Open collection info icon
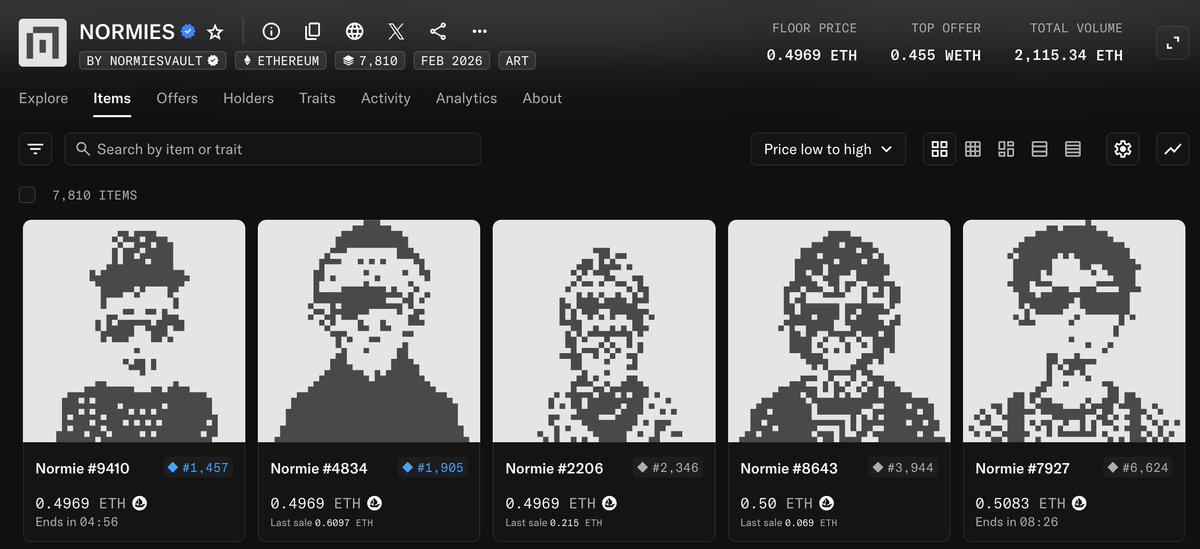Screen dimensions: 1200x549 [x=272, y=31]
